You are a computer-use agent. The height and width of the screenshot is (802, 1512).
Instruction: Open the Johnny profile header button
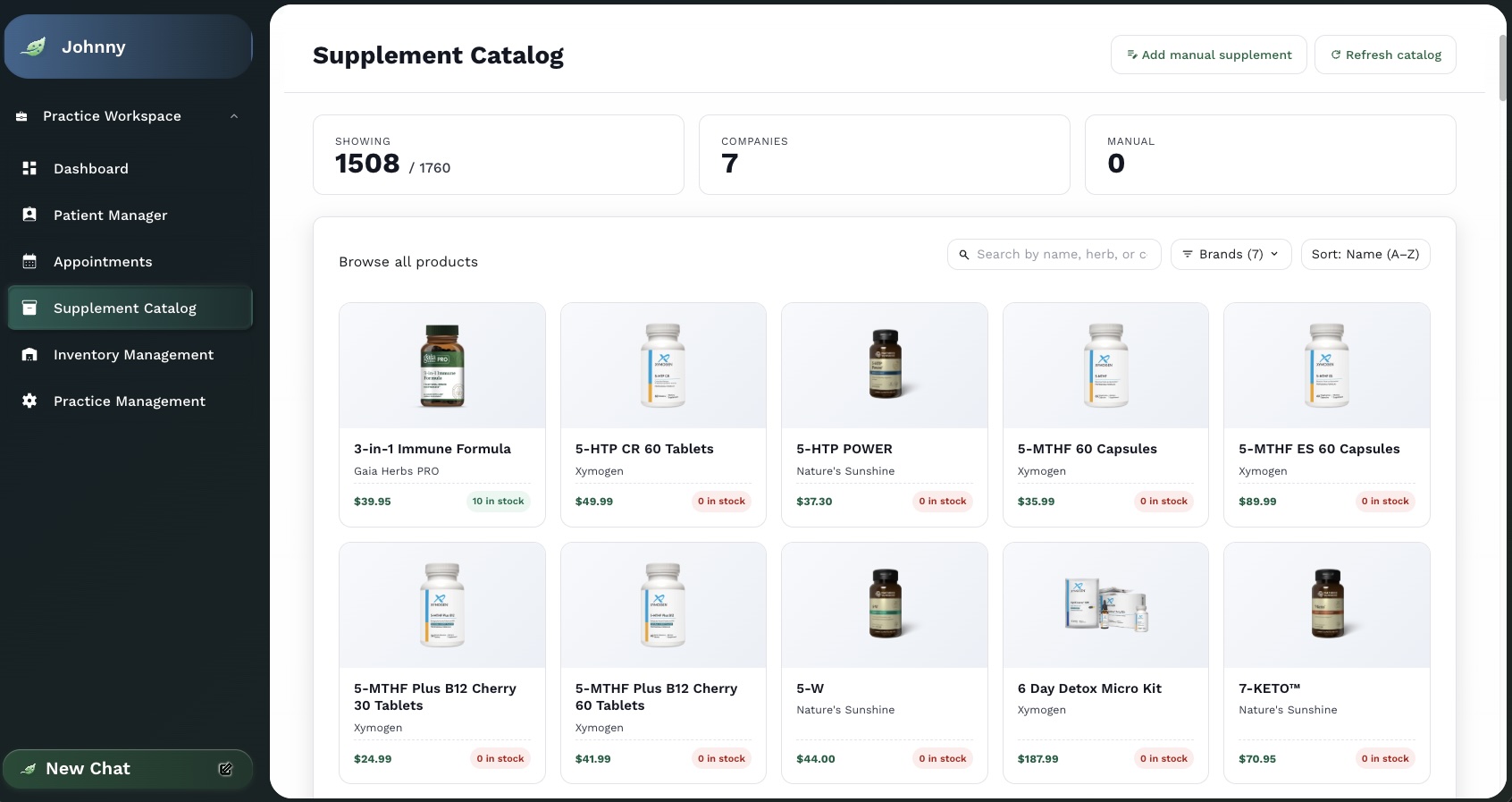[x=128, y=46]
